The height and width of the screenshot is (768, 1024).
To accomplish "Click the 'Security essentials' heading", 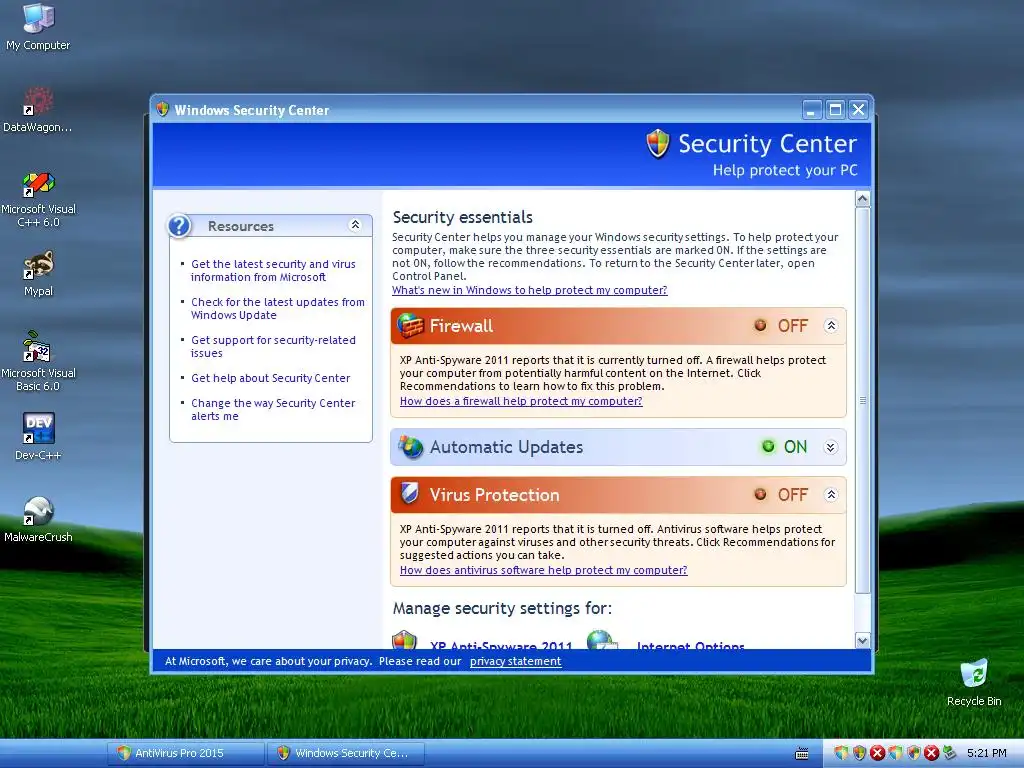I will [x=462, y=217].
